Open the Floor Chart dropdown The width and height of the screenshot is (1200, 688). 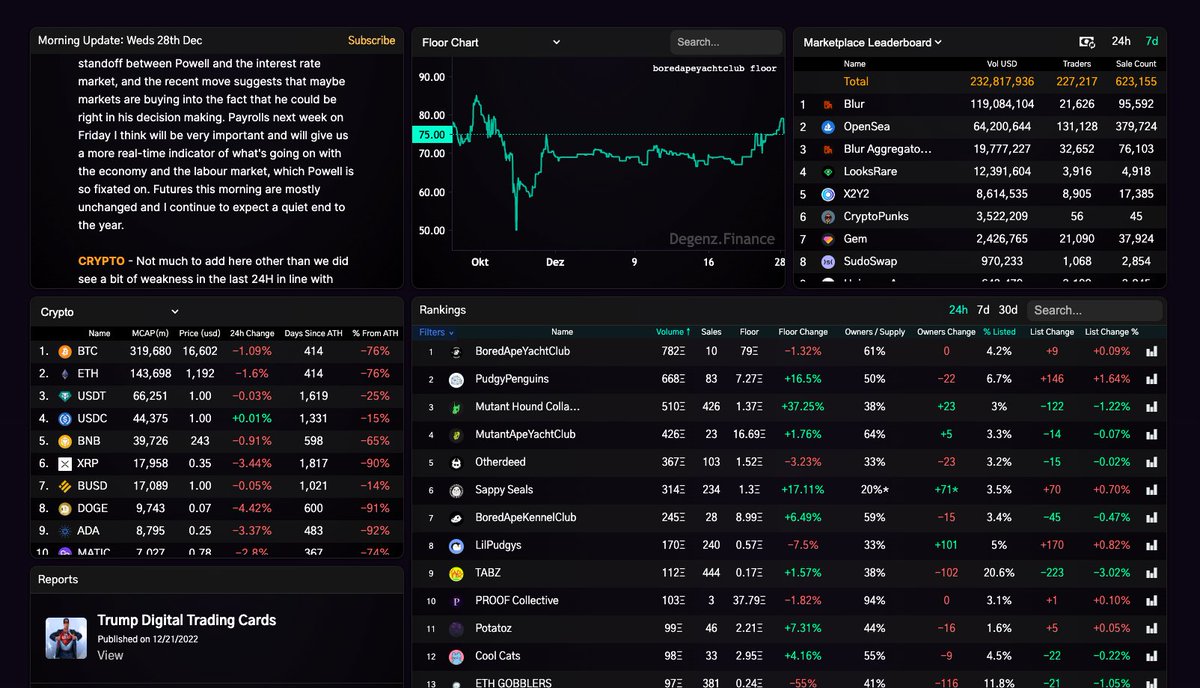[491, 42]
